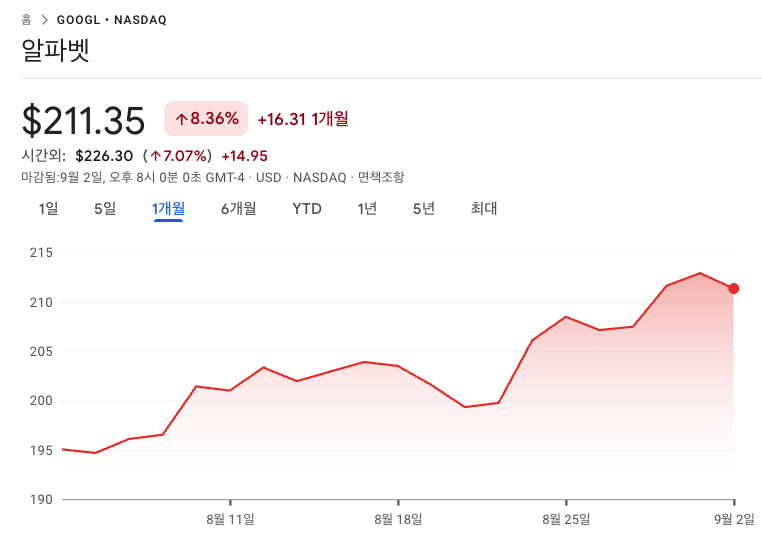Screen dimensions: 762x539
Task: Click the 홈 breadcrumb link
Action: pyautogui.click(x=26, y=19)
